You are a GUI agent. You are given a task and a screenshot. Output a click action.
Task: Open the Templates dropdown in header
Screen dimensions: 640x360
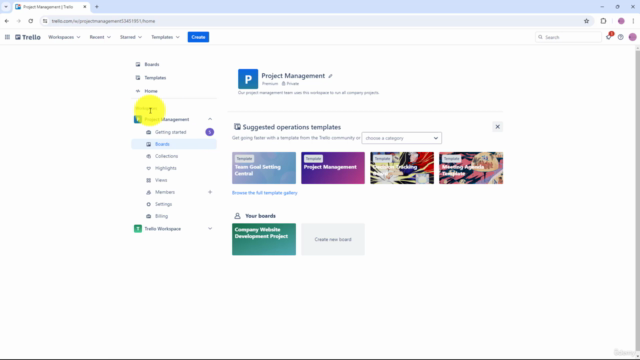tap(165, 37)
